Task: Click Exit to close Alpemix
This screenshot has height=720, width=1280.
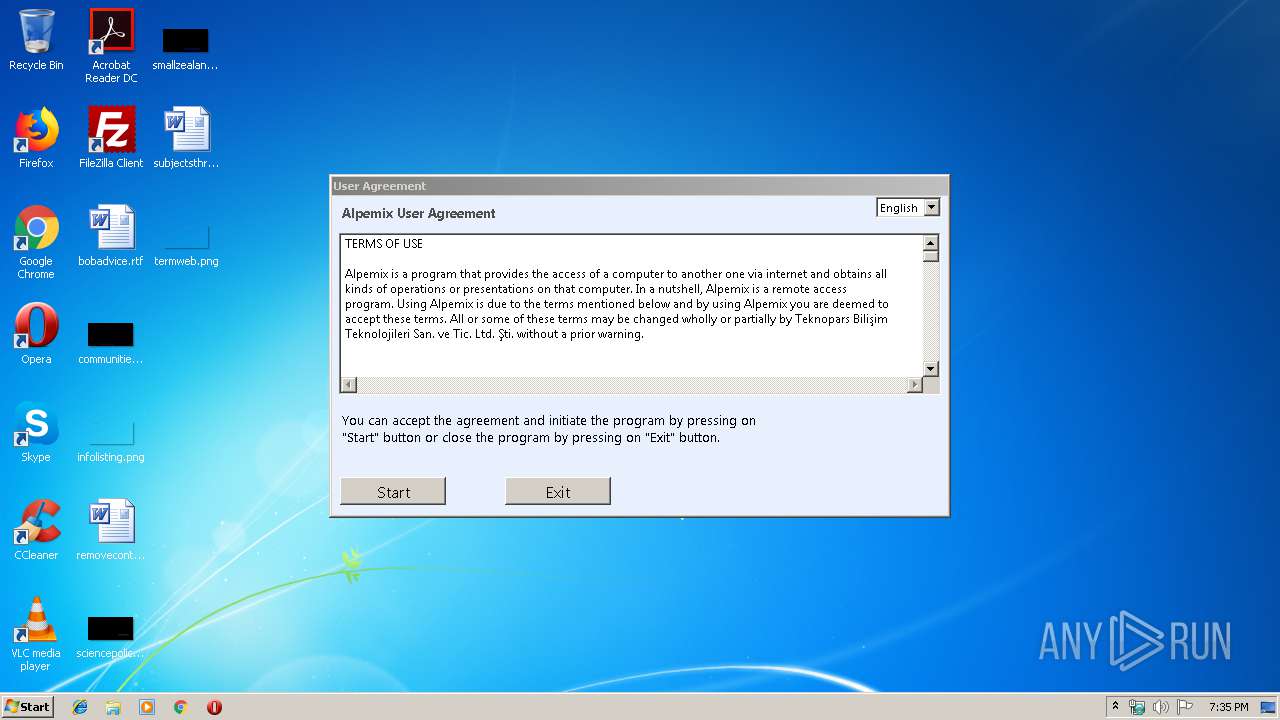Action: point(558,491)
